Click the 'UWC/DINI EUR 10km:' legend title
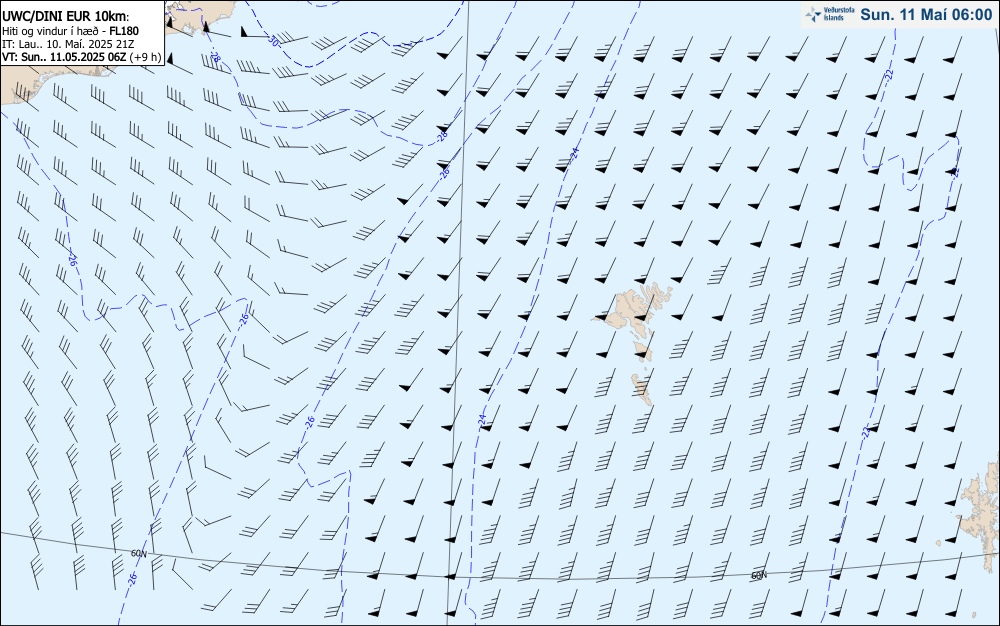Viewport: 1000px width, 626px height. pos(65,17)
